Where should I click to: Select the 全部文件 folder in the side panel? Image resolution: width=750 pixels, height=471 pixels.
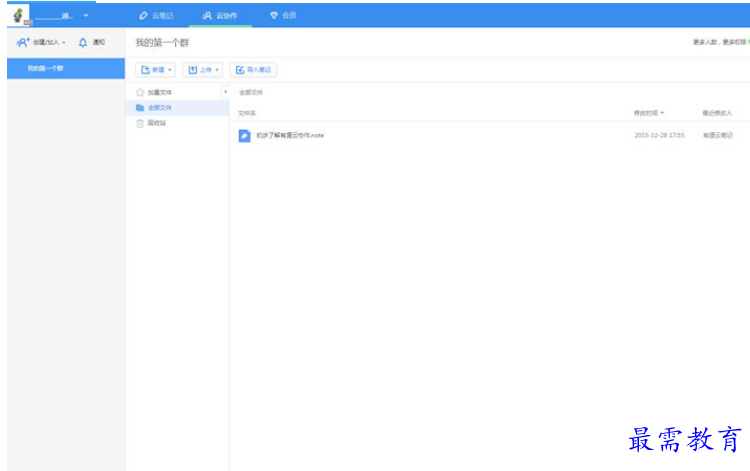pos(177,108)
